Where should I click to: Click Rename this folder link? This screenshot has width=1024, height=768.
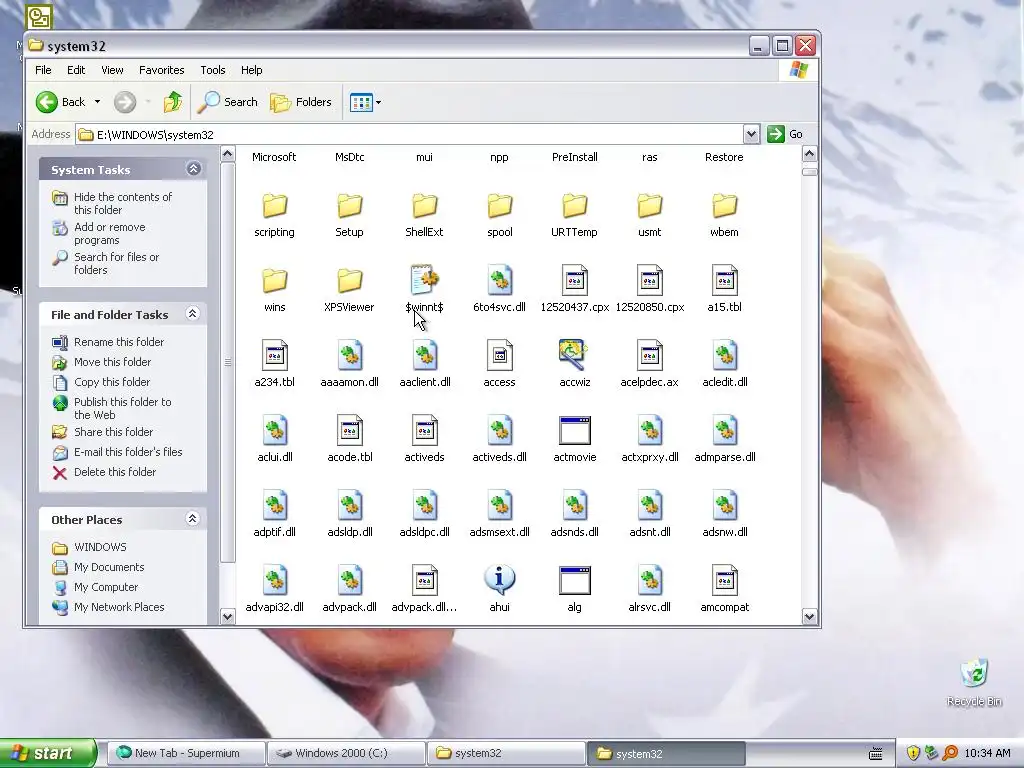(119, 342)
